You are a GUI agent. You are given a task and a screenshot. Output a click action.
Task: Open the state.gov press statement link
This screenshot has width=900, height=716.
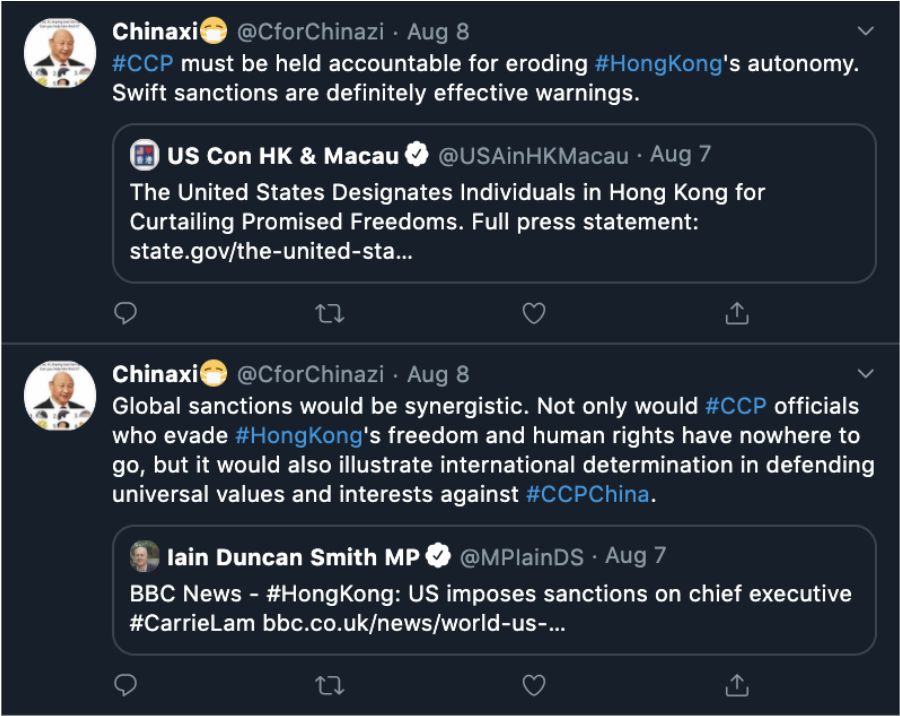click(x=271, y=251)
